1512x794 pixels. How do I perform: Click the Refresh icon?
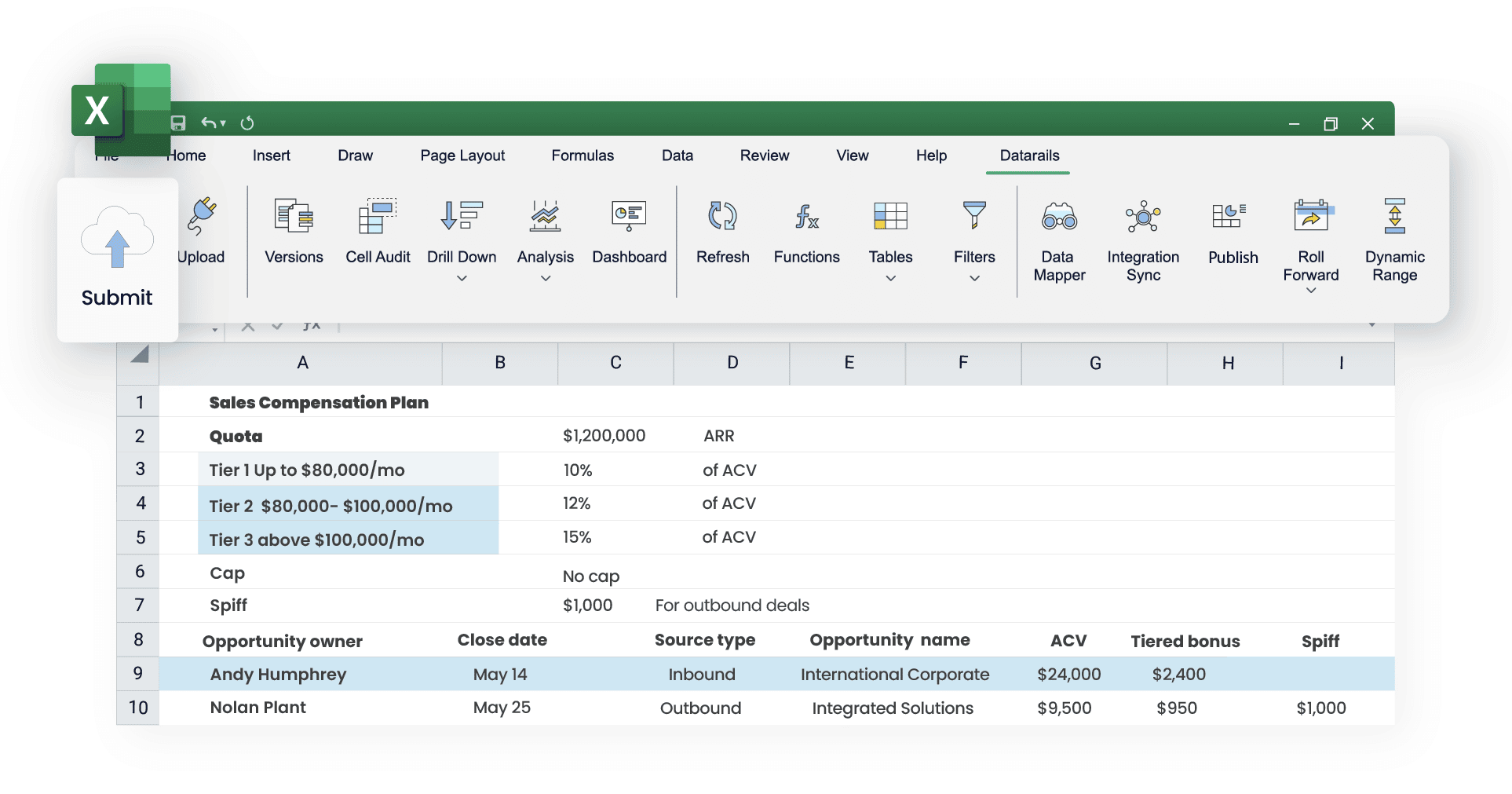(x=722, y=216)
